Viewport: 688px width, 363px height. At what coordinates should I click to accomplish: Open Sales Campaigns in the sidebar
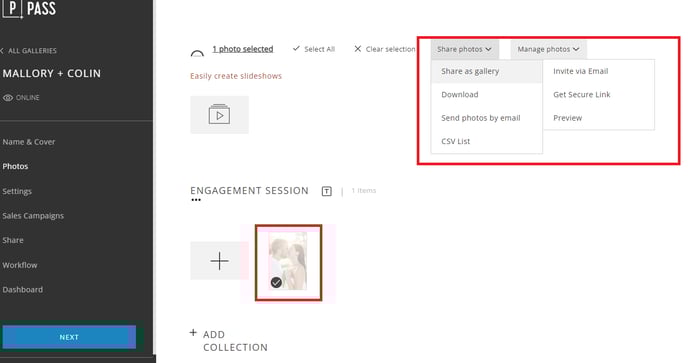tap(33, 216)
